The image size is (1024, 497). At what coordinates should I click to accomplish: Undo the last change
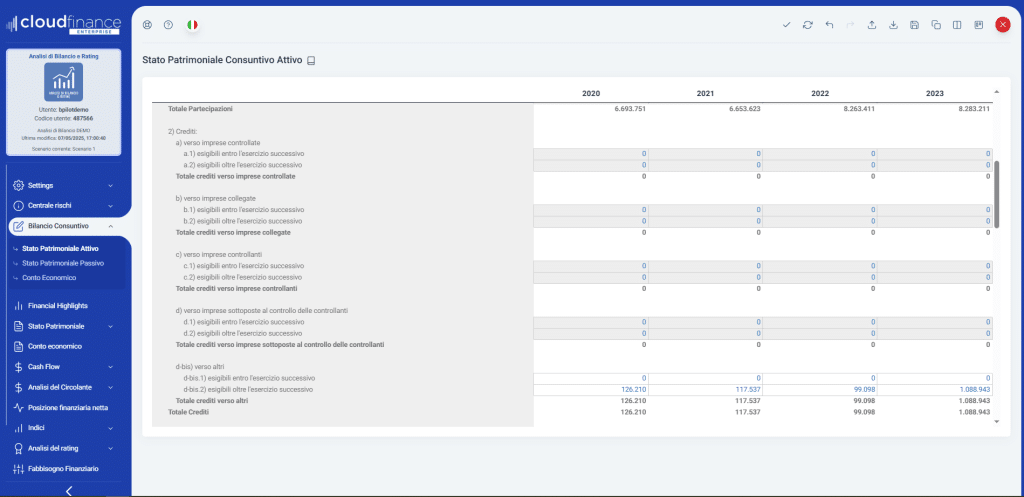pos(829,25)
